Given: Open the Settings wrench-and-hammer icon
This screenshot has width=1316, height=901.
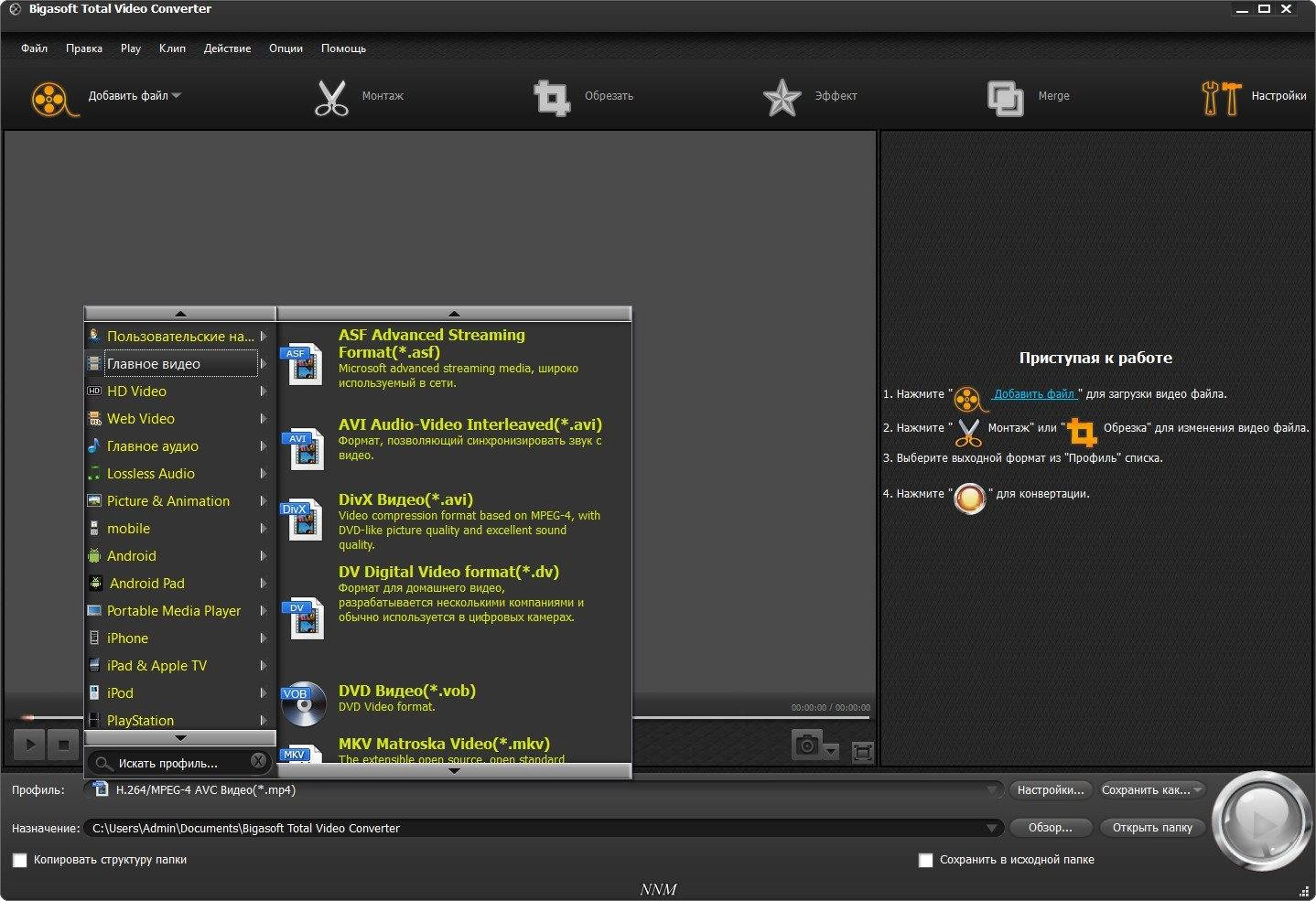Looking at the screenshot, I should 1221,98.
